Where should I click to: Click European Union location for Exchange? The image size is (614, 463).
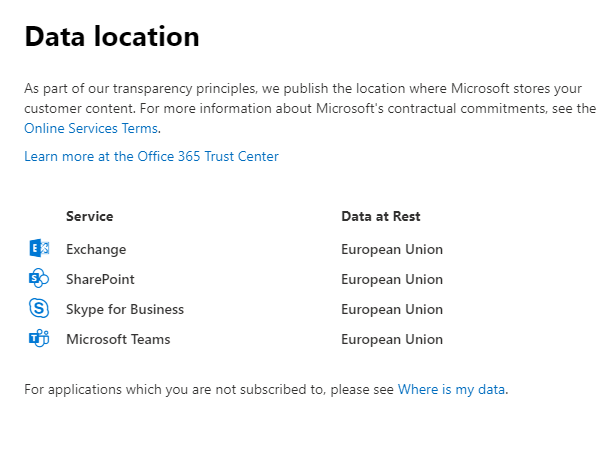(392, 250)
